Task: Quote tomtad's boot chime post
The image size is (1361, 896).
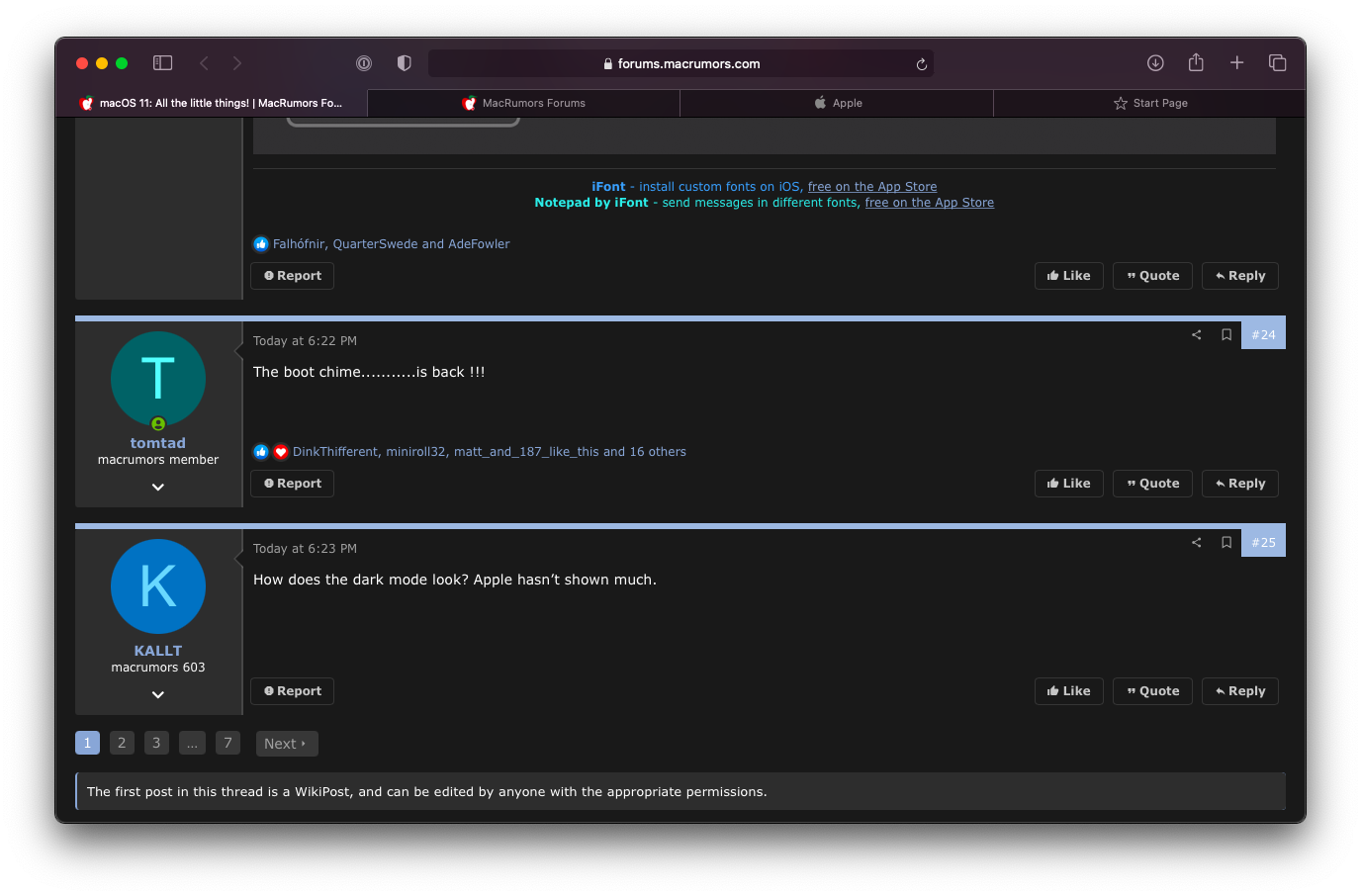Action: click(x=1153, y=484)
